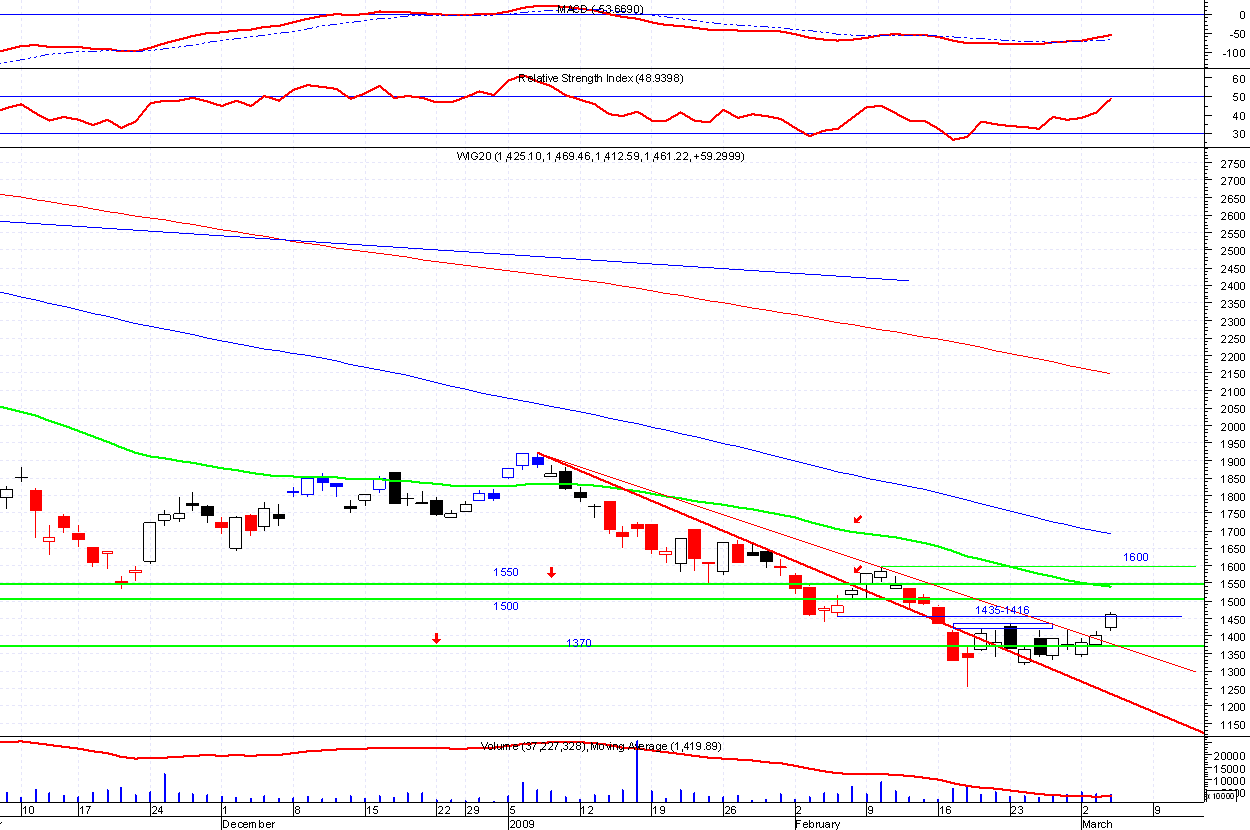
Task: Click the 1750 price axis value
Action: click(1233, 514)
